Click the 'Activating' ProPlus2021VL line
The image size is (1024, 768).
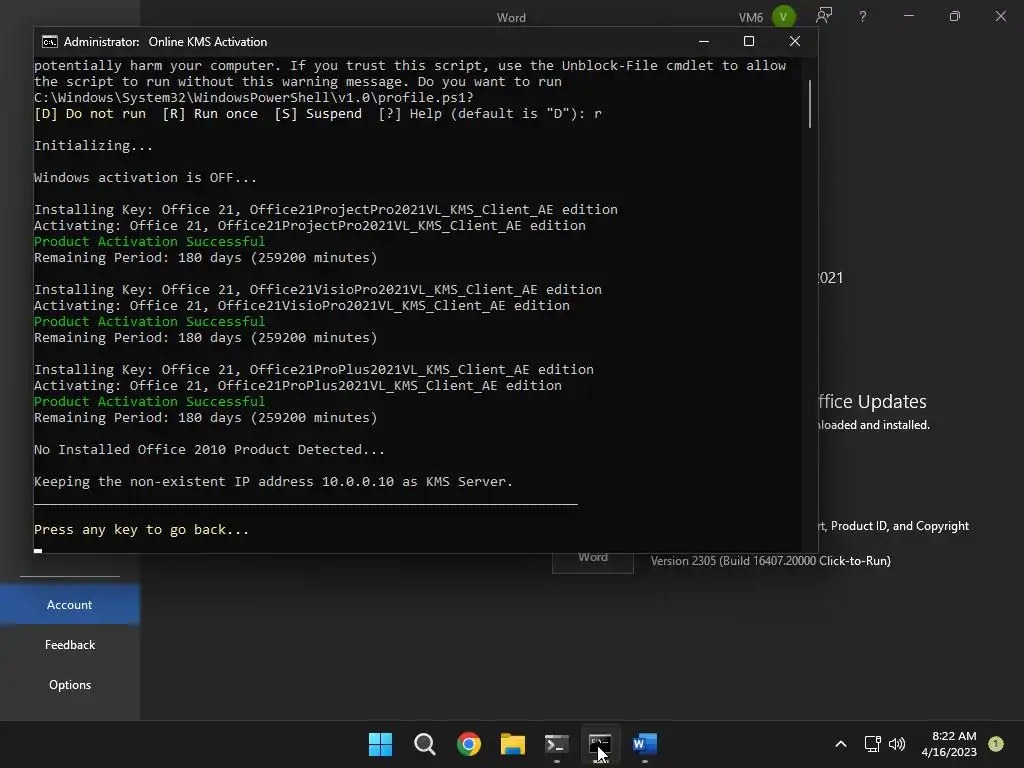coord(298,385)
